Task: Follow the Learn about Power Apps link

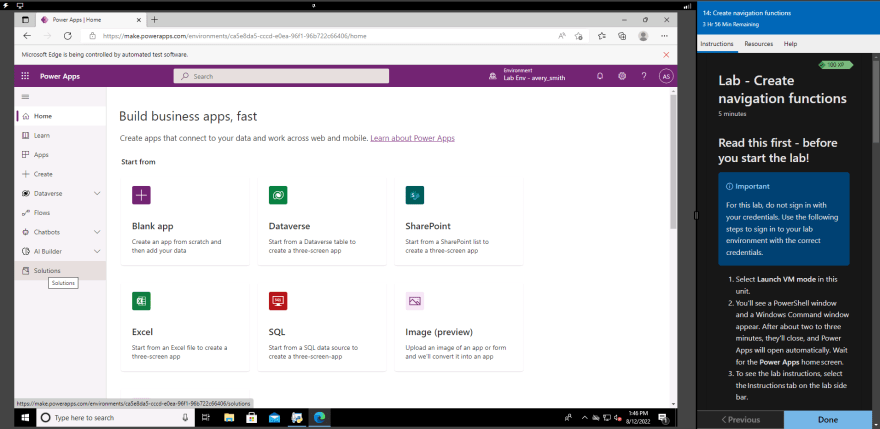Action: pos(412,138)
